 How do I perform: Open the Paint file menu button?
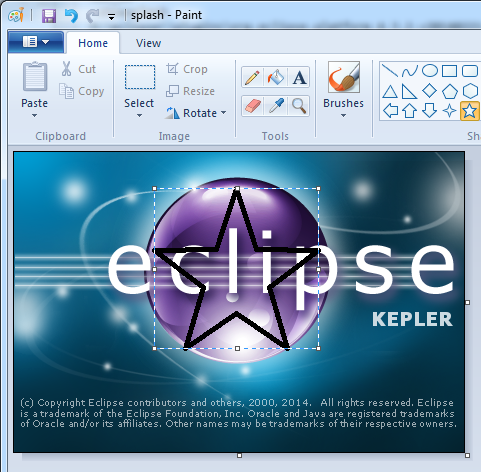click(36, 42)
